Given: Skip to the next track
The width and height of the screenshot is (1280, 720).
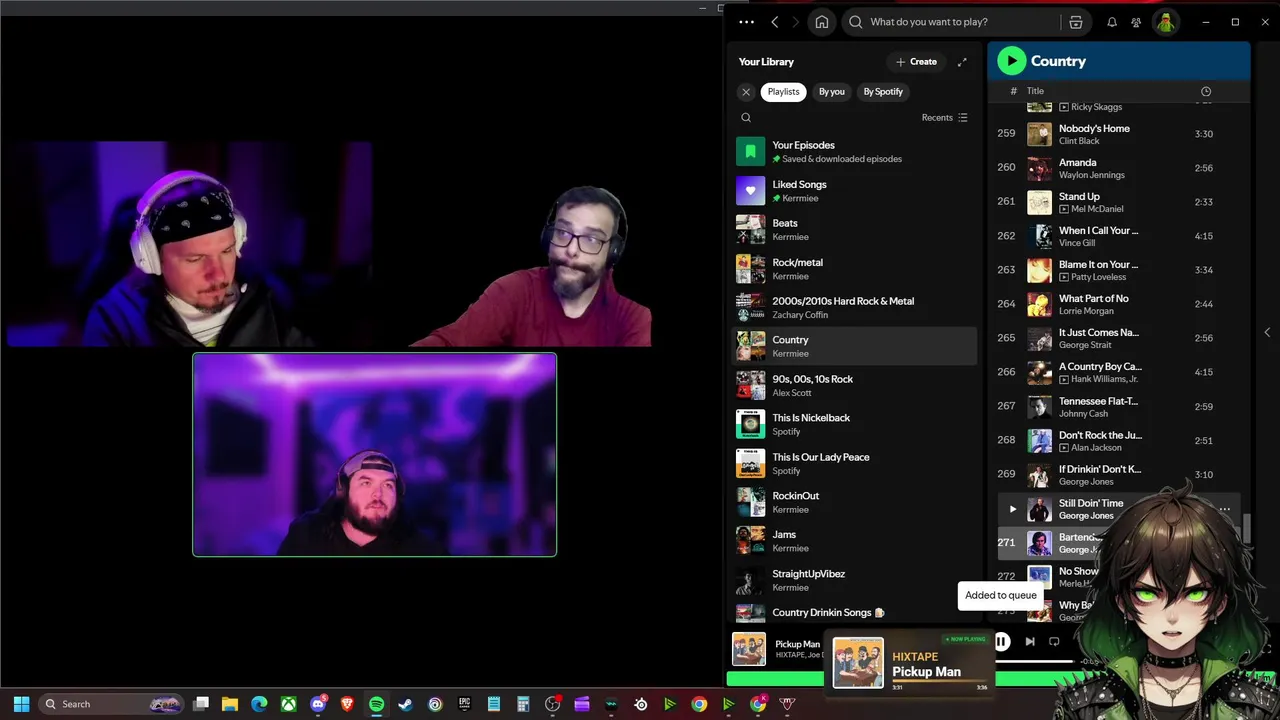Looking at the screenshot, I should click(1030, 642).
